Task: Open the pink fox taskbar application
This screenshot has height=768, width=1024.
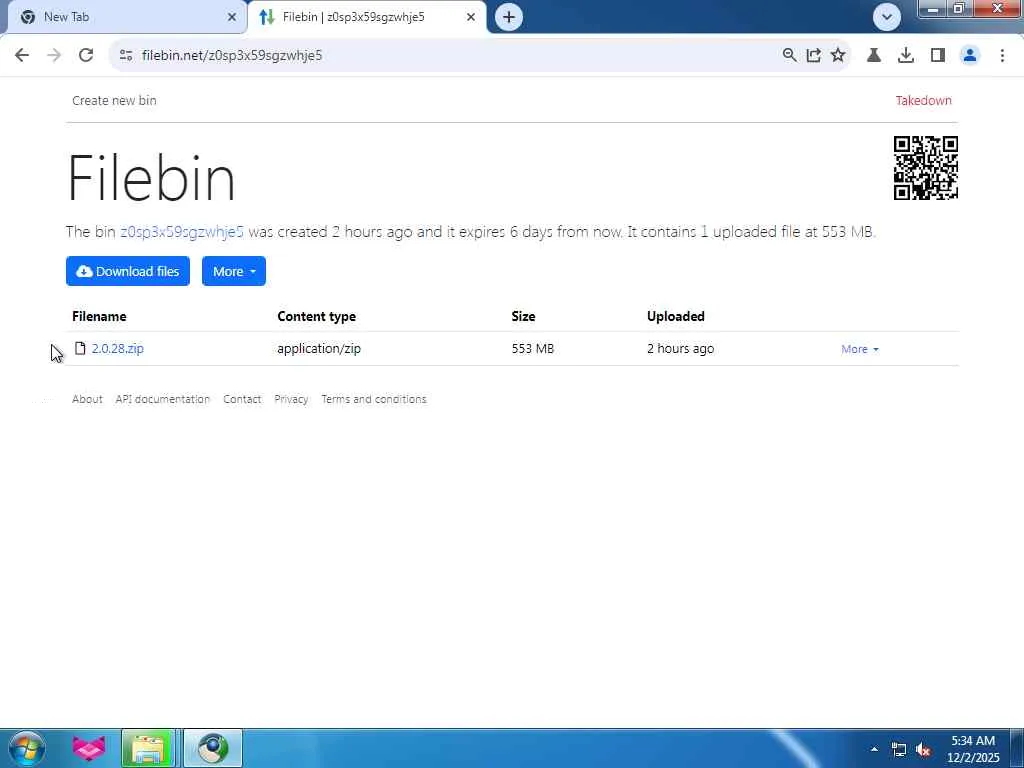Action: 88,748
